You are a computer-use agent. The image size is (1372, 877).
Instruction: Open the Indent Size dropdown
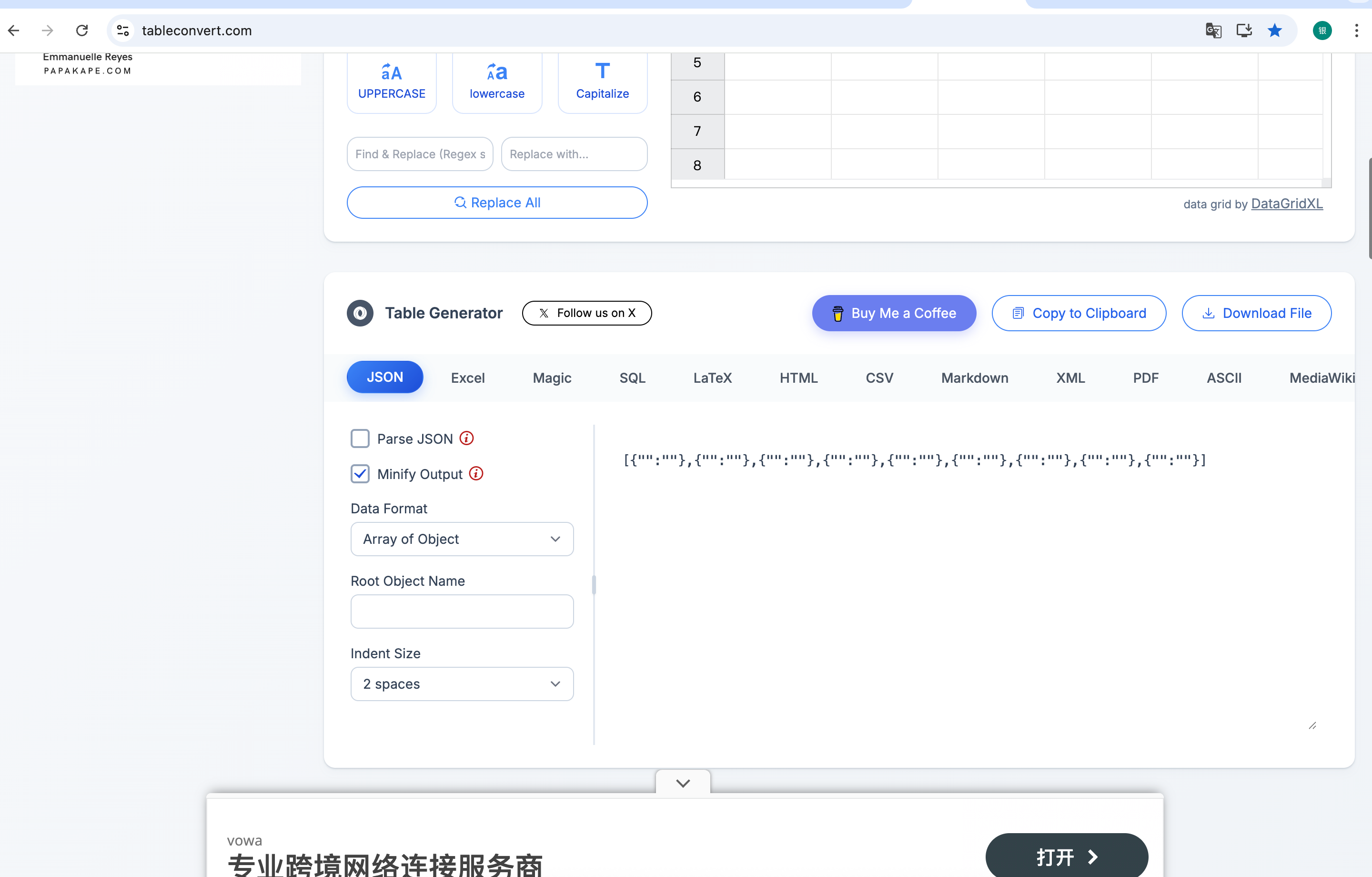[462, 683]
